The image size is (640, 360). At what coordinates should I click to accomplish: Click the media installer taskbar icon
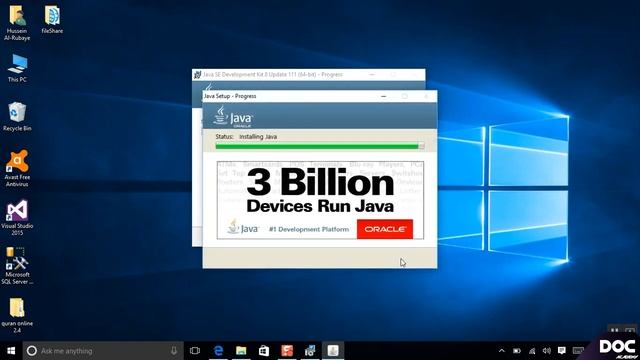coord(310,351)
